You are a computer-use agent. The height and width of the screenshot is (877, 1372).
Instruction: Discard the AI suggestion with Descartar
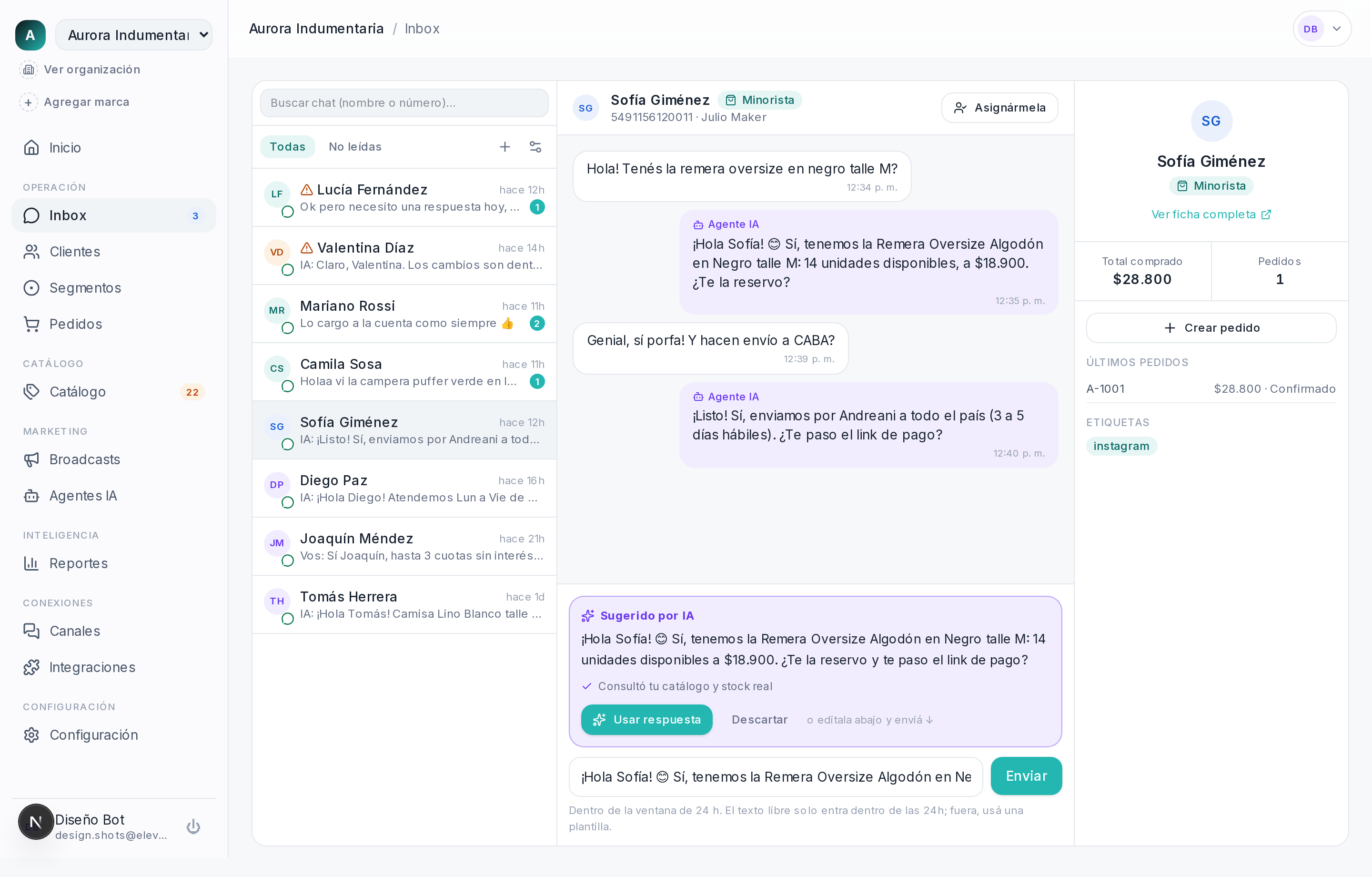click(x=759, y=720)
